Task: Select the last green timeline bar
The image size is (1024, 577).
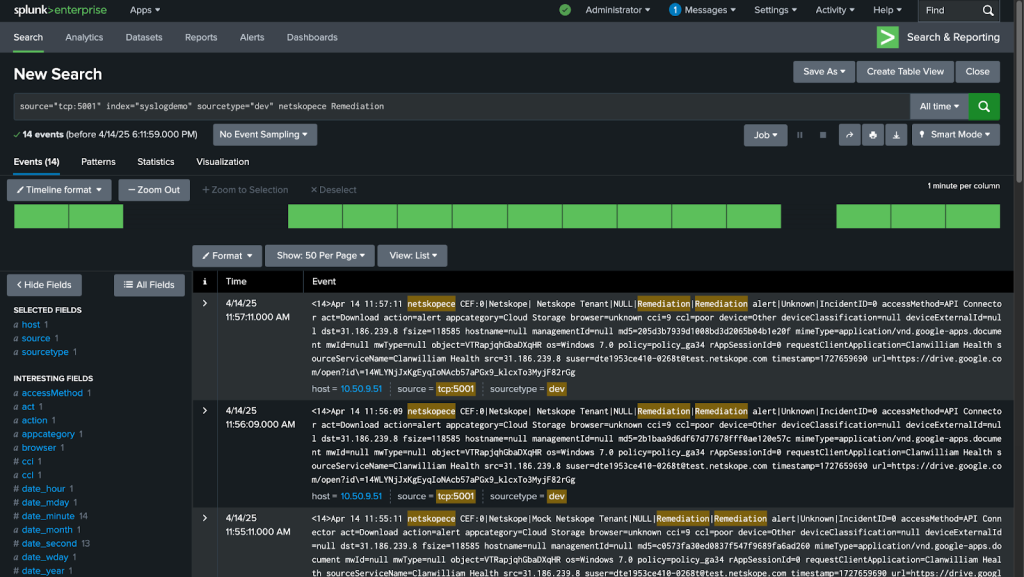Action: tap(972, 216)
